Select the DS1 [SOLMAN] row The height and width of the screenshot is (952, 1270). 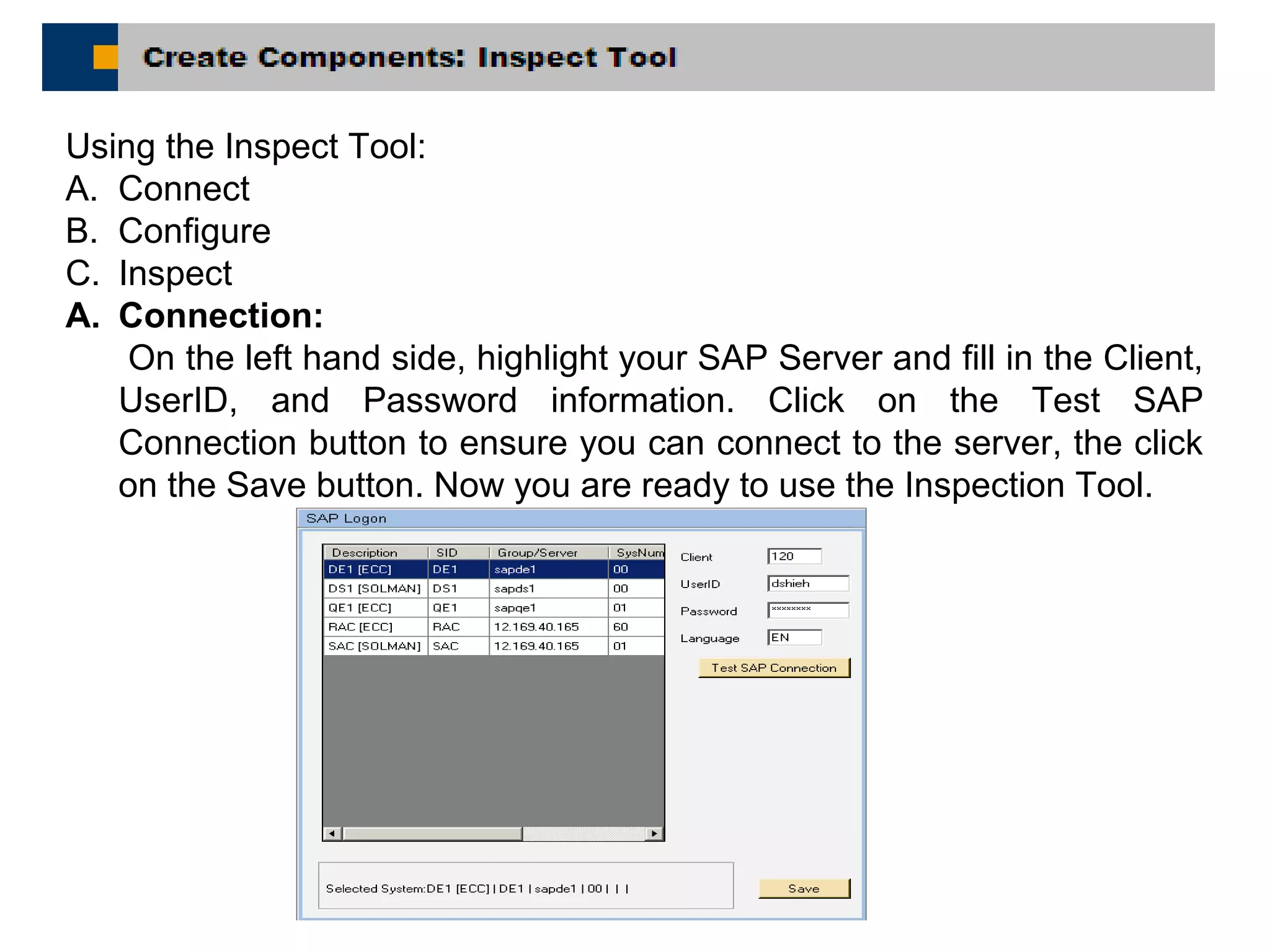[494, 588]
